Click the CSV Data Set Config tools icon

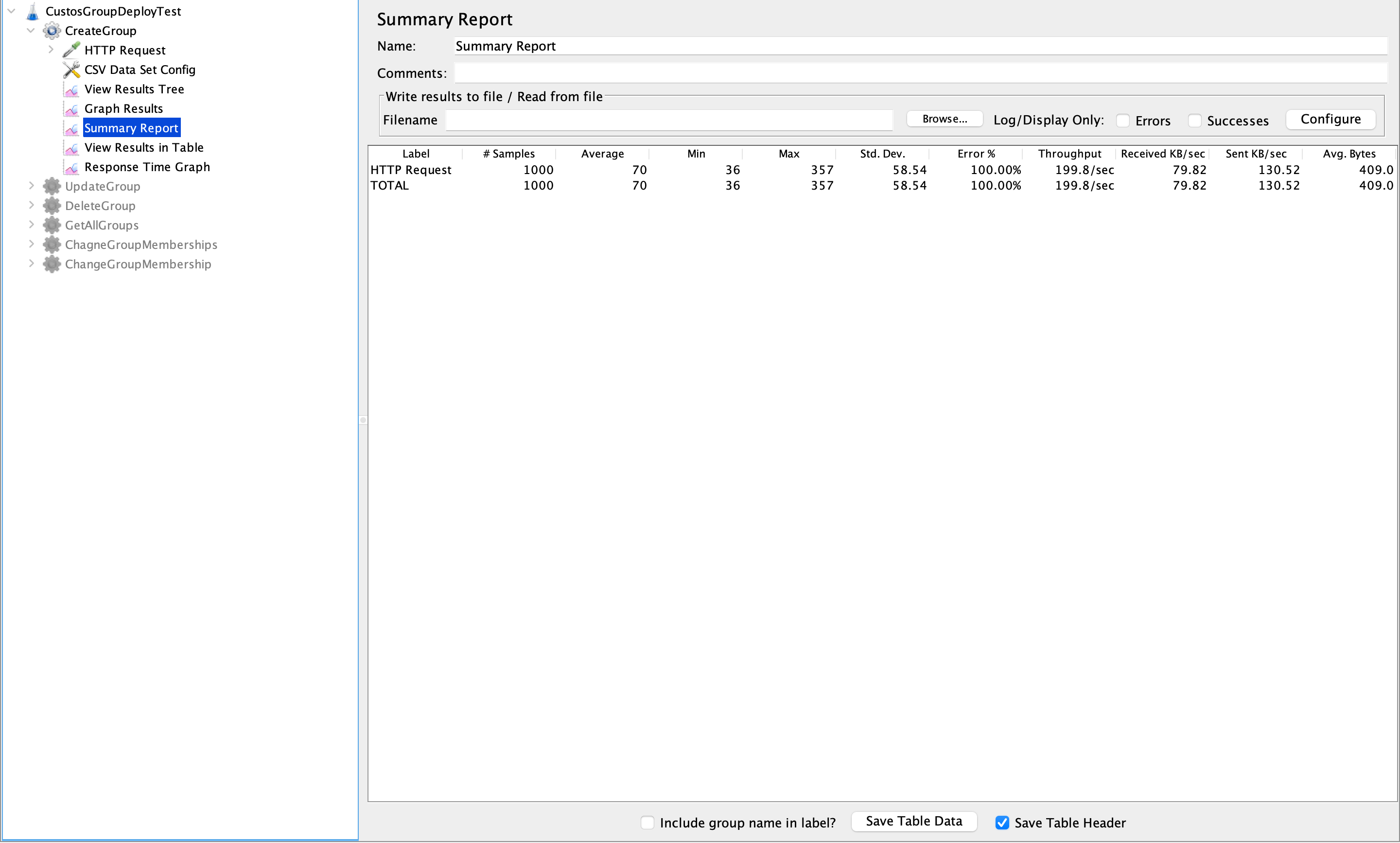(x=71, y=70)
